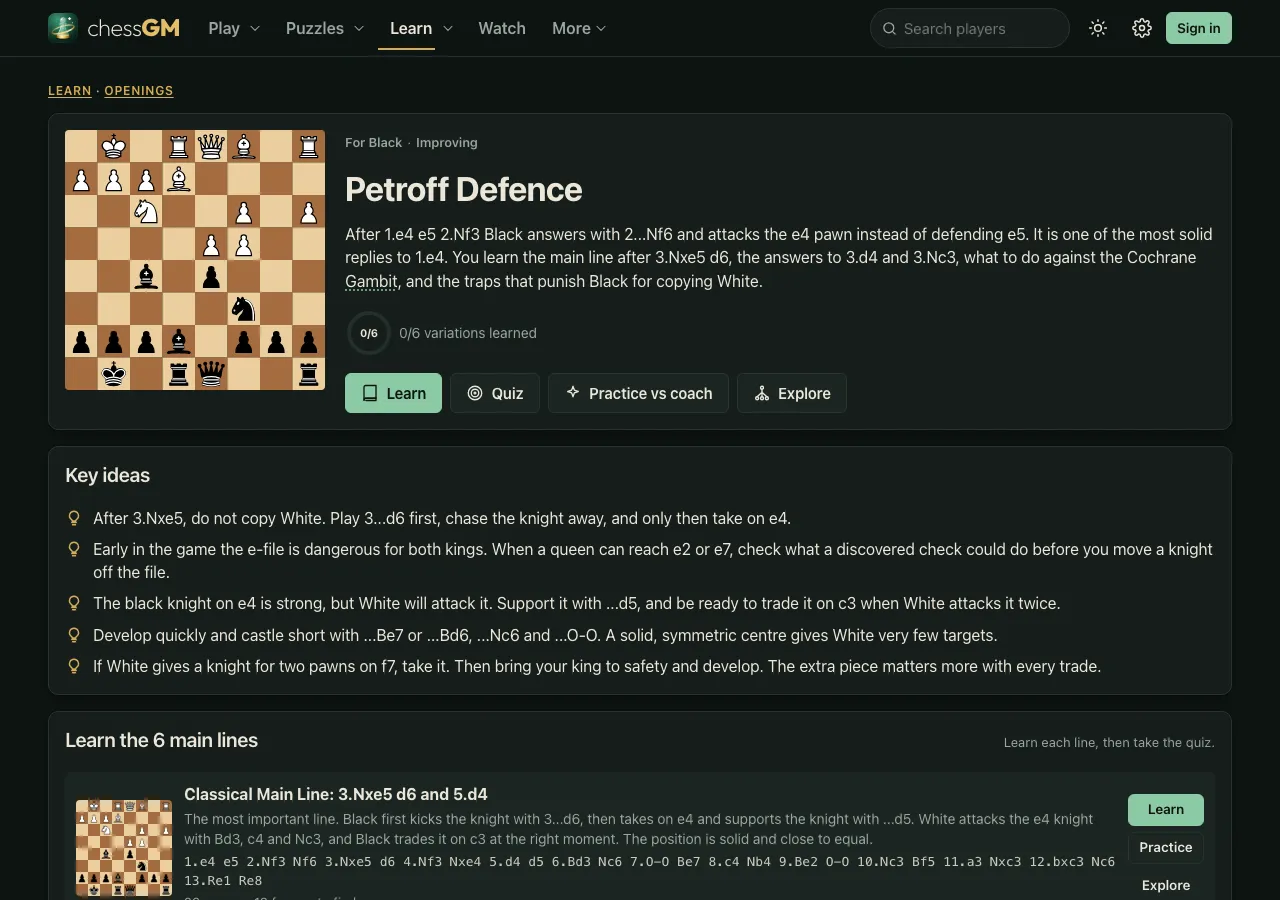Click Practice button for Classical Main Line
1280x900 pixels.
coord(1166,847)
